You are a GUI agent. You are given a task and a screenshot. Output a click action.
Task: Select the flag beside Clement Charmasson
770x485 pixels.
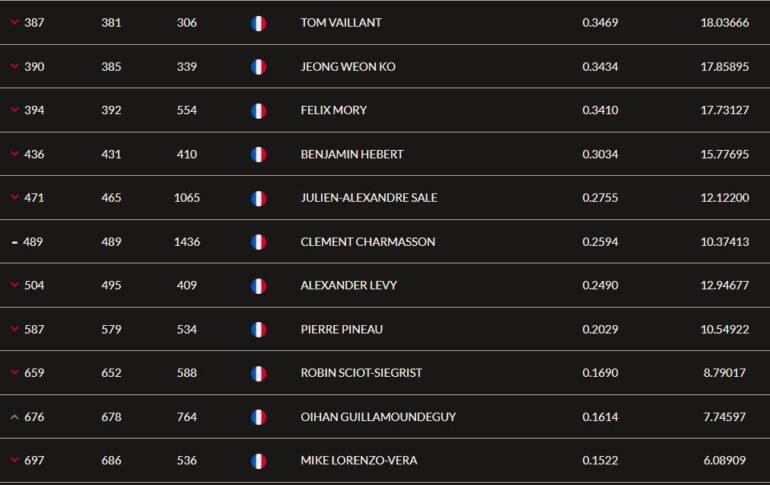click(258, 242)
